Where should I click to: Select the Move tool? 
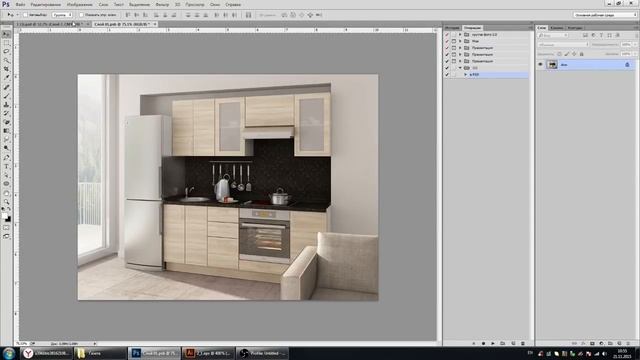click(x=6, y=34)
